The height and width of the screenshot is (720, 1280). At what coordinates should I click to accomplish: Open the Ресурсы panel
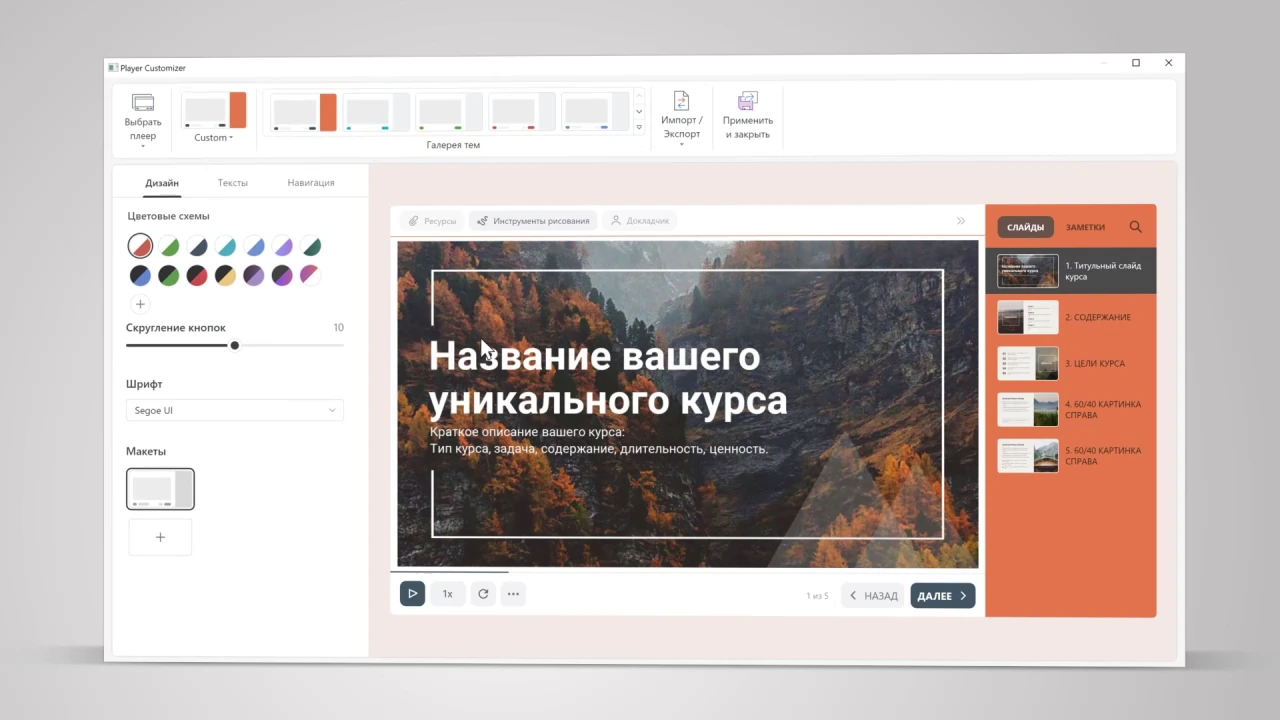point(433,221)
